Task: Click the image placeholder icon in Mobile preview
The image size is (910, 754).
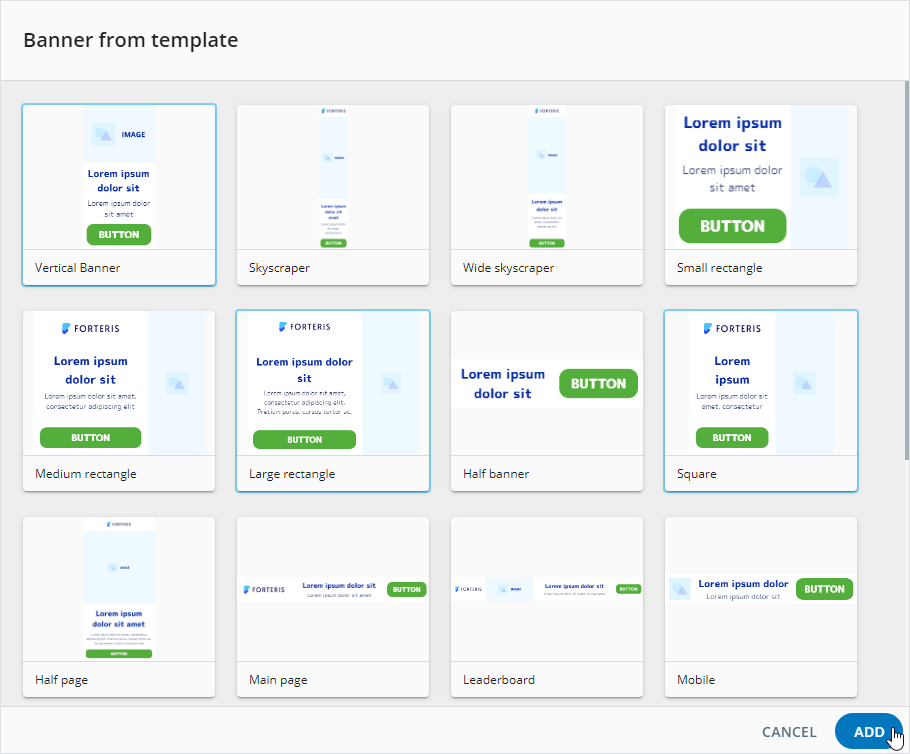Action: (680, 589)
